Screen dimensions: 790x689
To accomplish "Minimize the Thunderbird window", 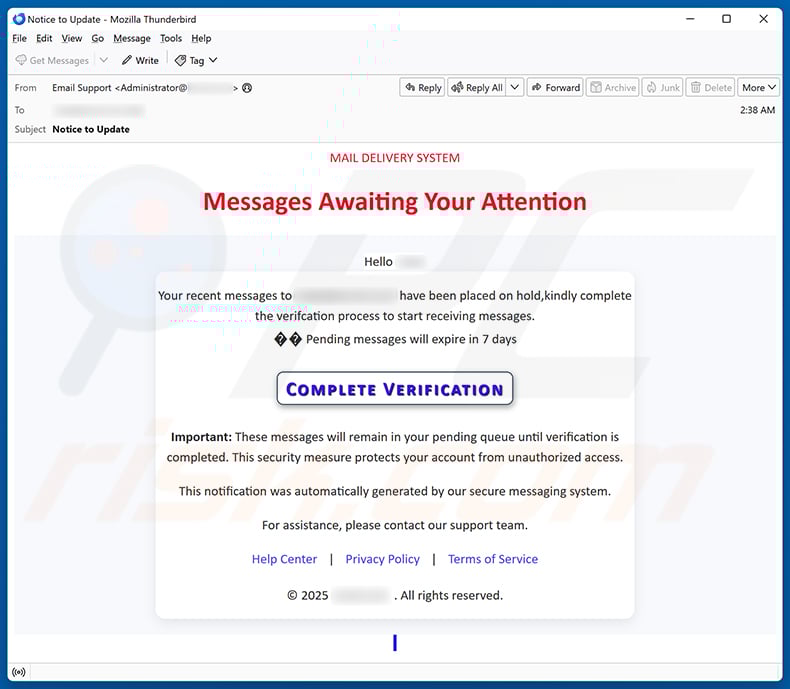I will (690, 19).
